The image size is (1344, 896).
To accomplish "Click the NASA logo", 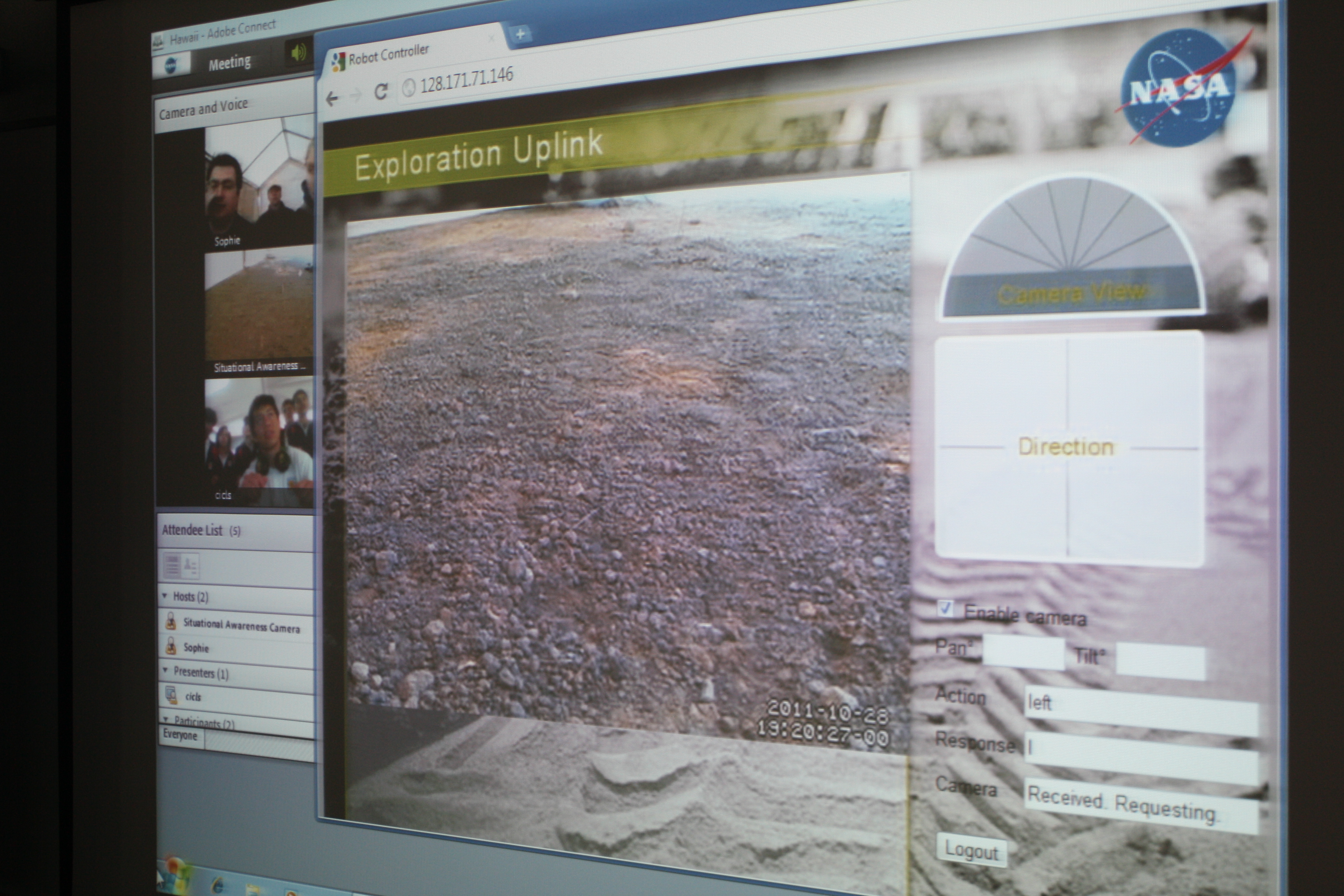I will 1178,87.
